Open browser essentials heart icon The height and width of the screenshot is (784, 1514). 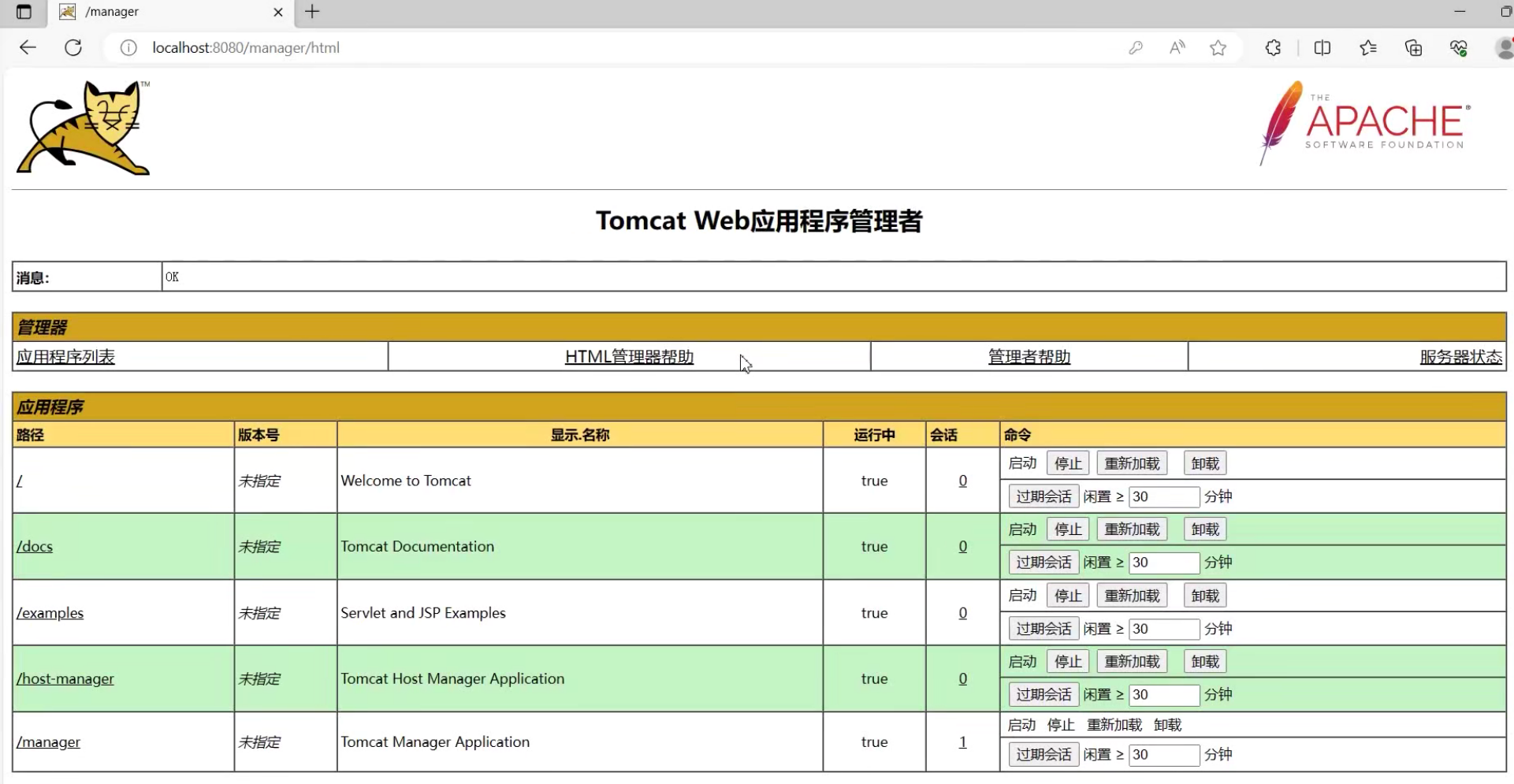[1459, 48]
